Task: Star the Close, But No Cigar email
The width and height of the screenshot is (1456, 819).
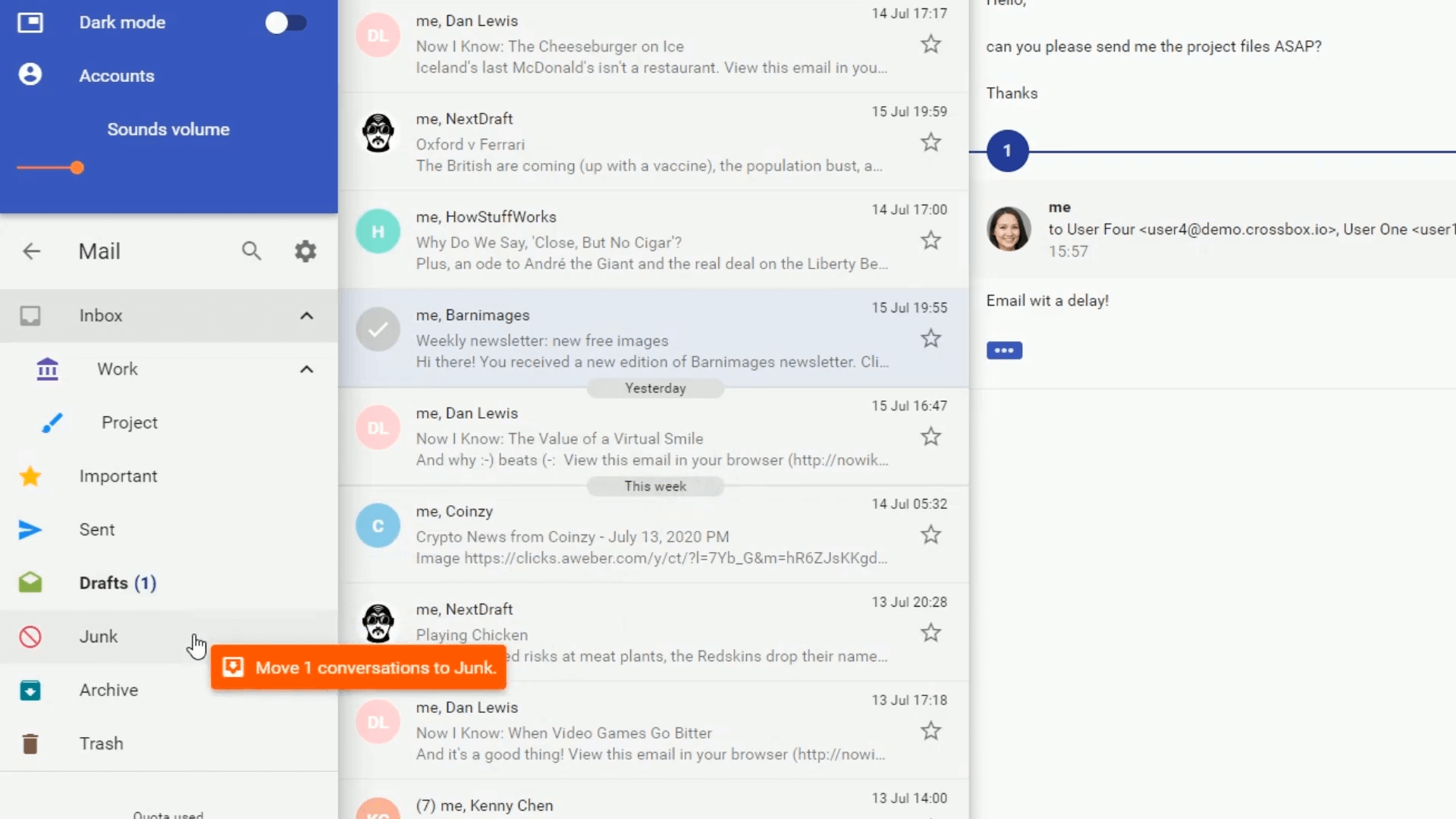Action: [x=931, y=240]
